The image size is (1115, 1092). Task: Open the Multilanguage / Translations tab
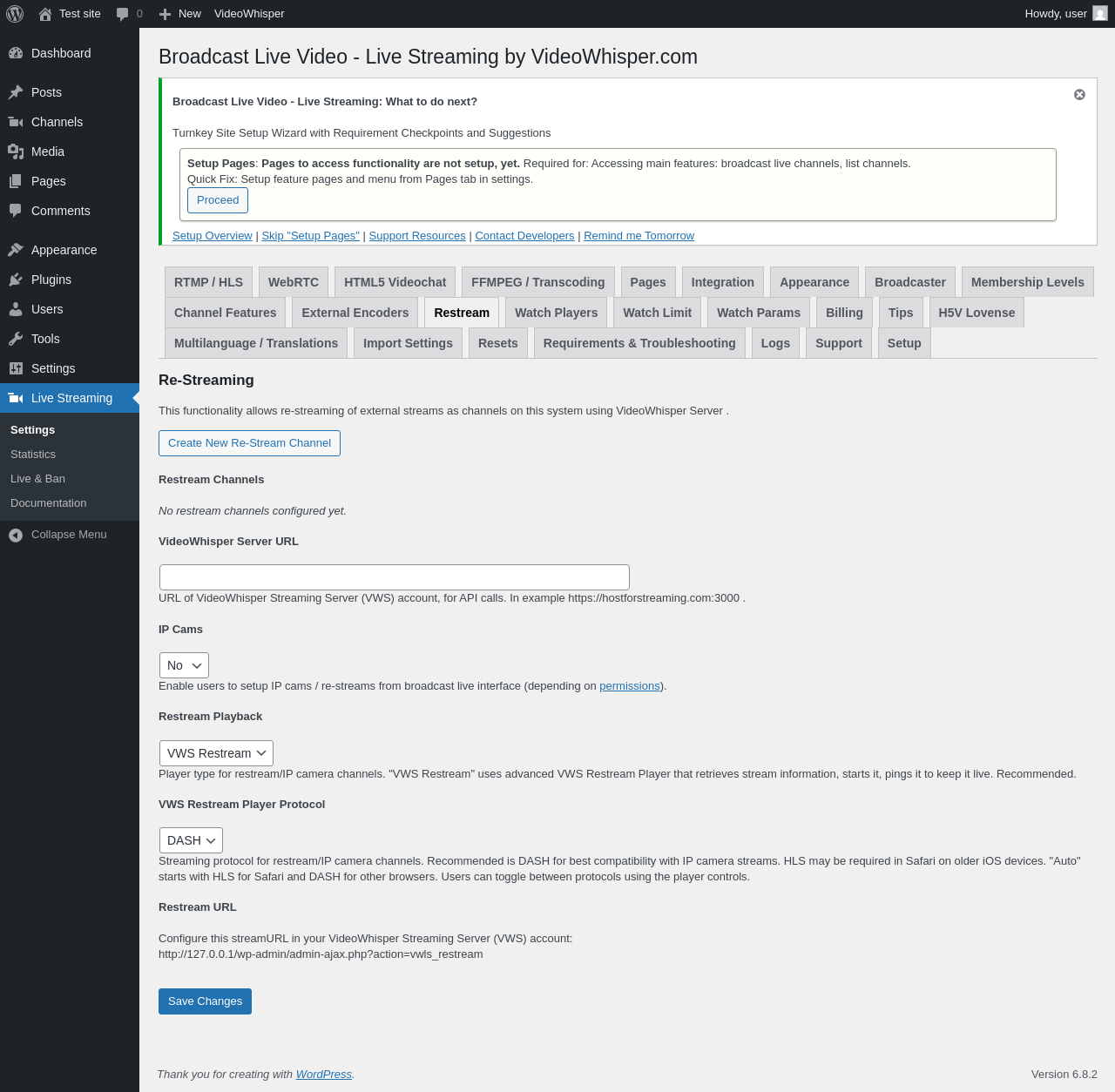tap(256, 343)
